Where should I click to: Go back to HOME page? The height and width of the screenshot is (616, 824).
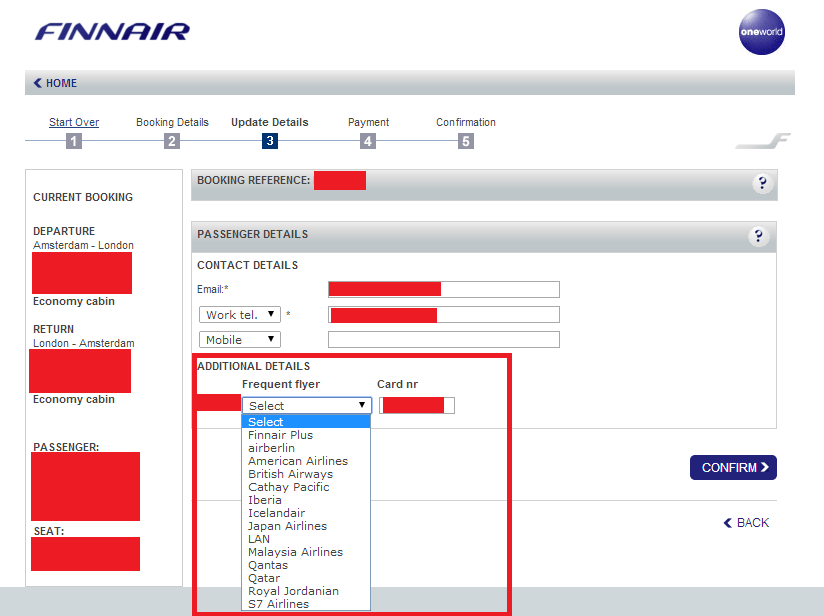pos(55,83)
